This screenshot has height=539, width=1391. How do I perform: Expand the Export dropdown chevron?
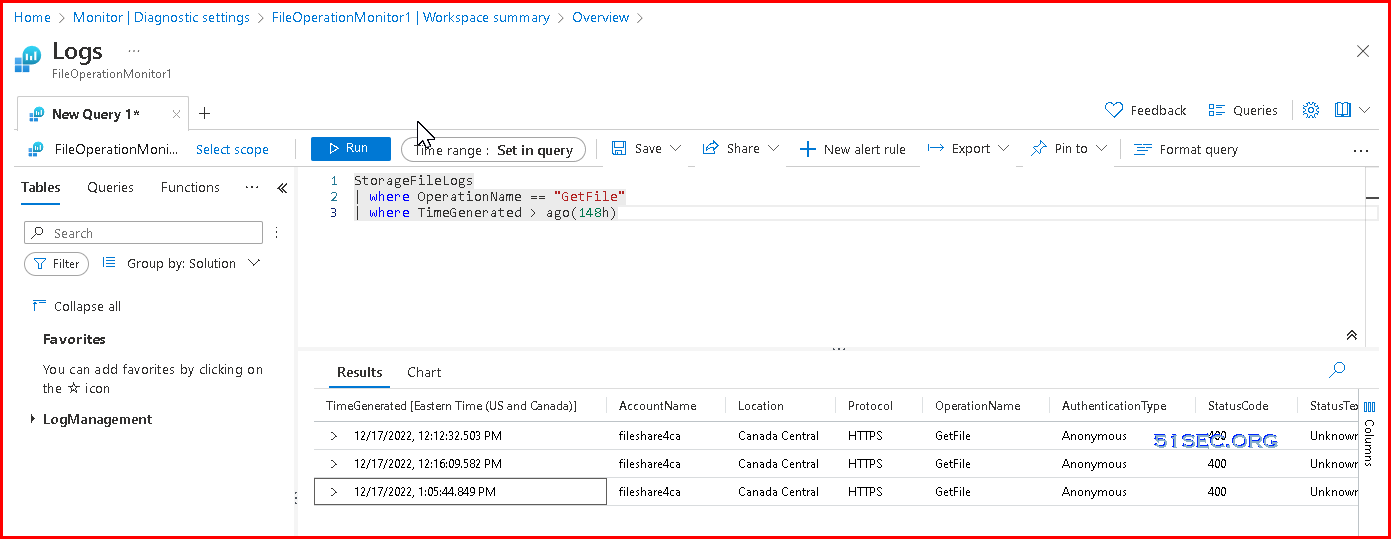[1003, 148]
